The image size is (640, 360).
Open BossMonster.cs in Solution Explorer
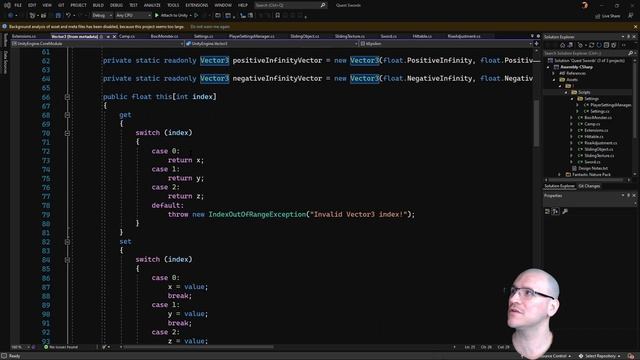[598, 118]
